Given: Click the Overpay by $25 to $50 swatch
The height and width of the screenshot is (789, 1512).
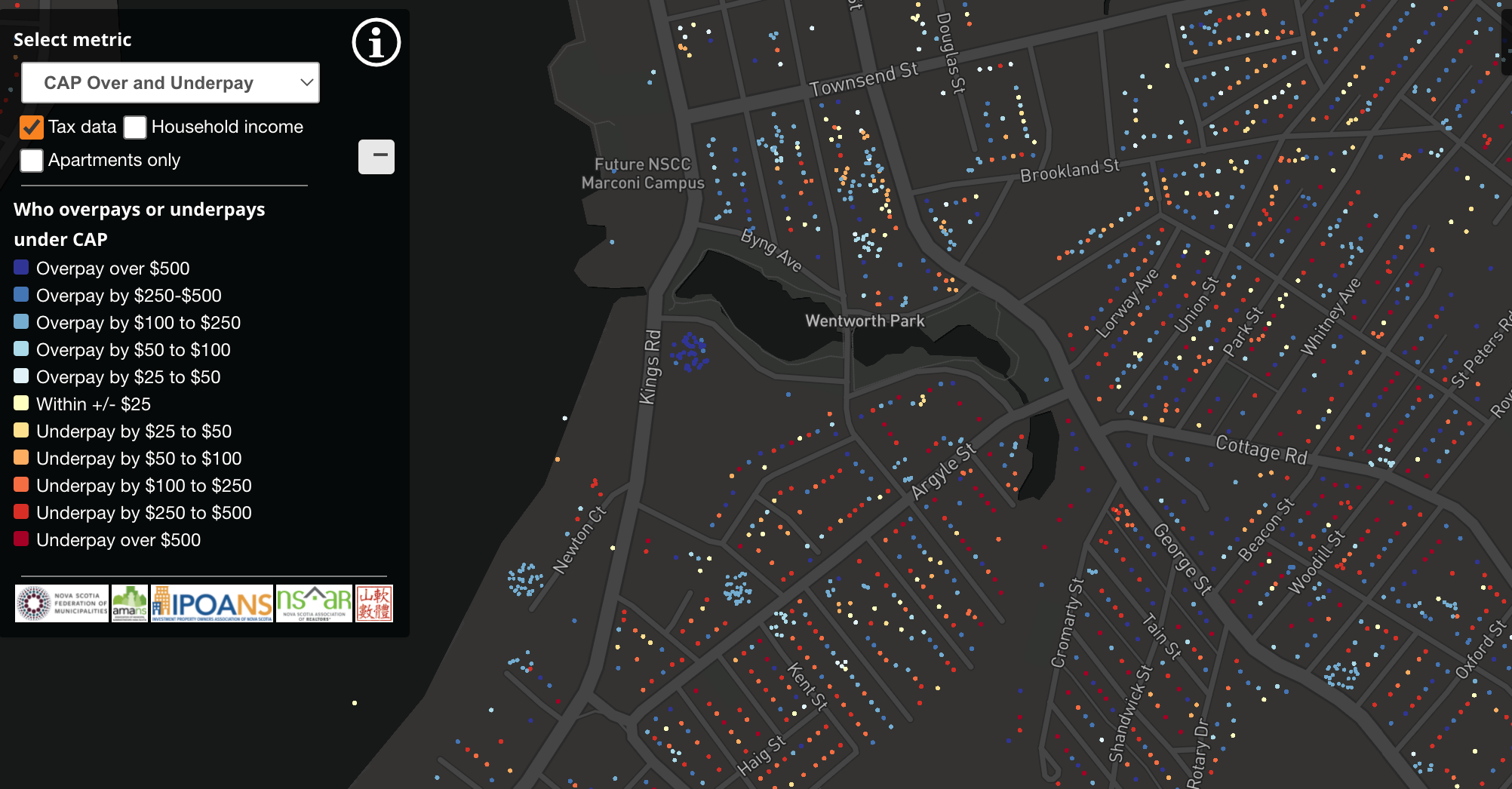Looking at the screenshot, I should point(21,376).
